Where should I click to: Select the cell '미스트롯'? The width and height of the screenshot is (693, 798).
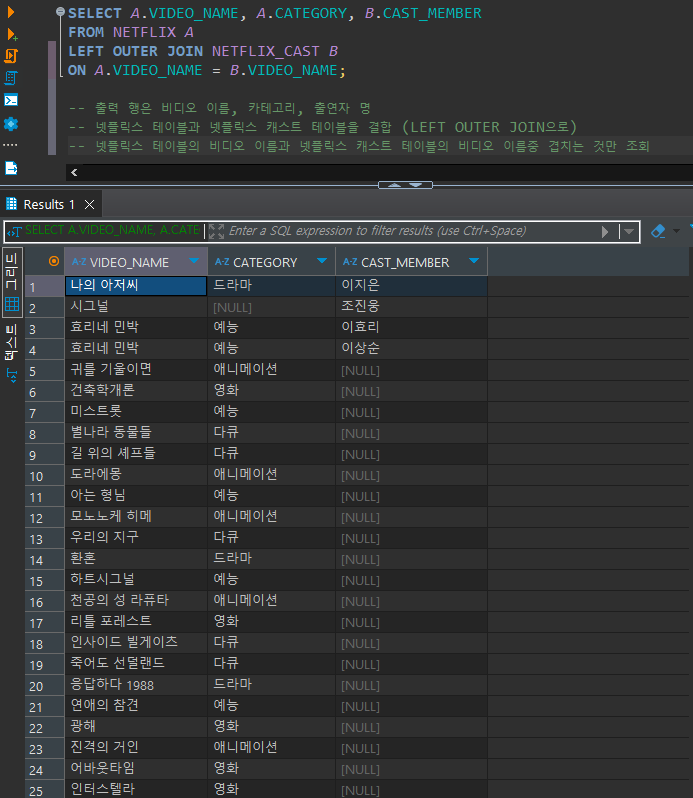pyautogui.click(x=136, y=412)
